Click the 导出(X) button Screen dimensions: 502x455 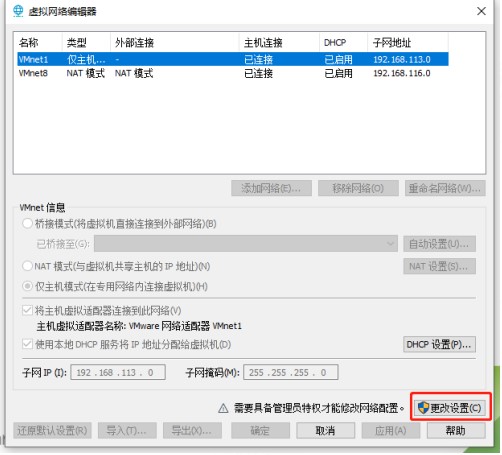192,430
